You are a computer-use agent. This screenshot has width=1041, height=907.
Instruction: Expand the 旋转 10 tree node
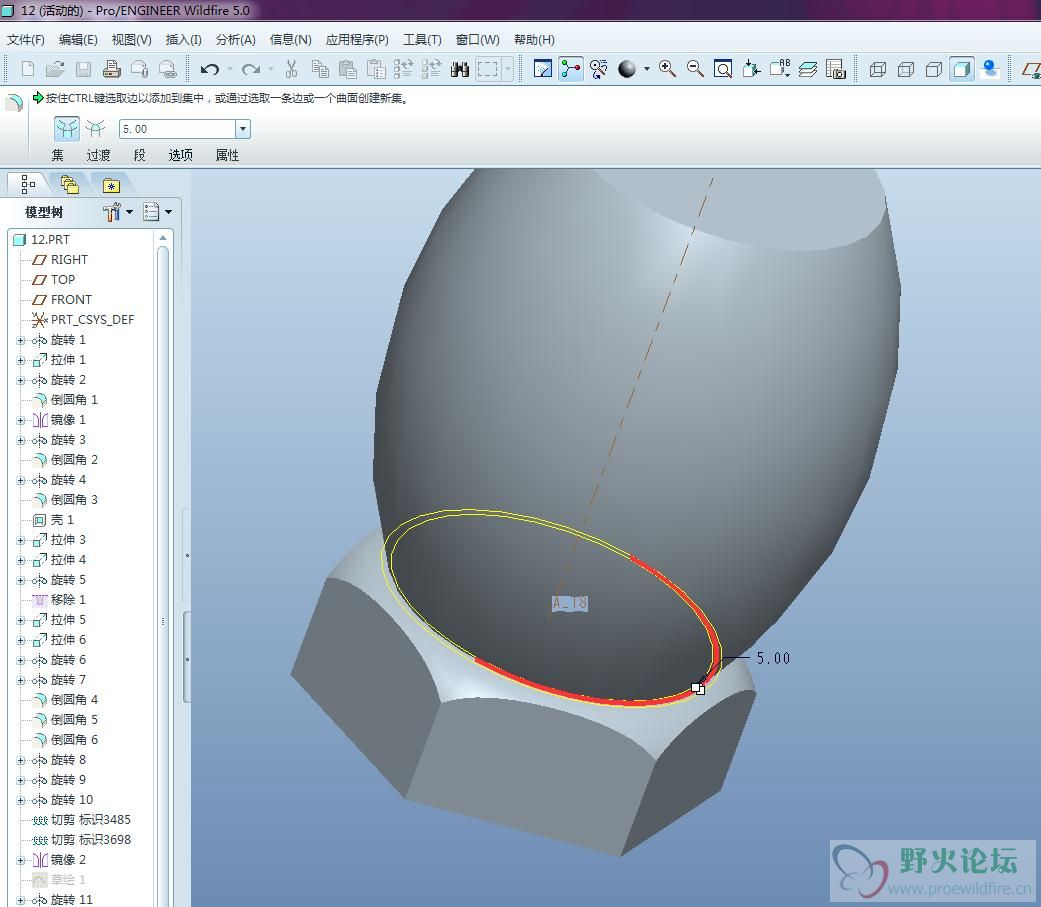pos(21,800)
